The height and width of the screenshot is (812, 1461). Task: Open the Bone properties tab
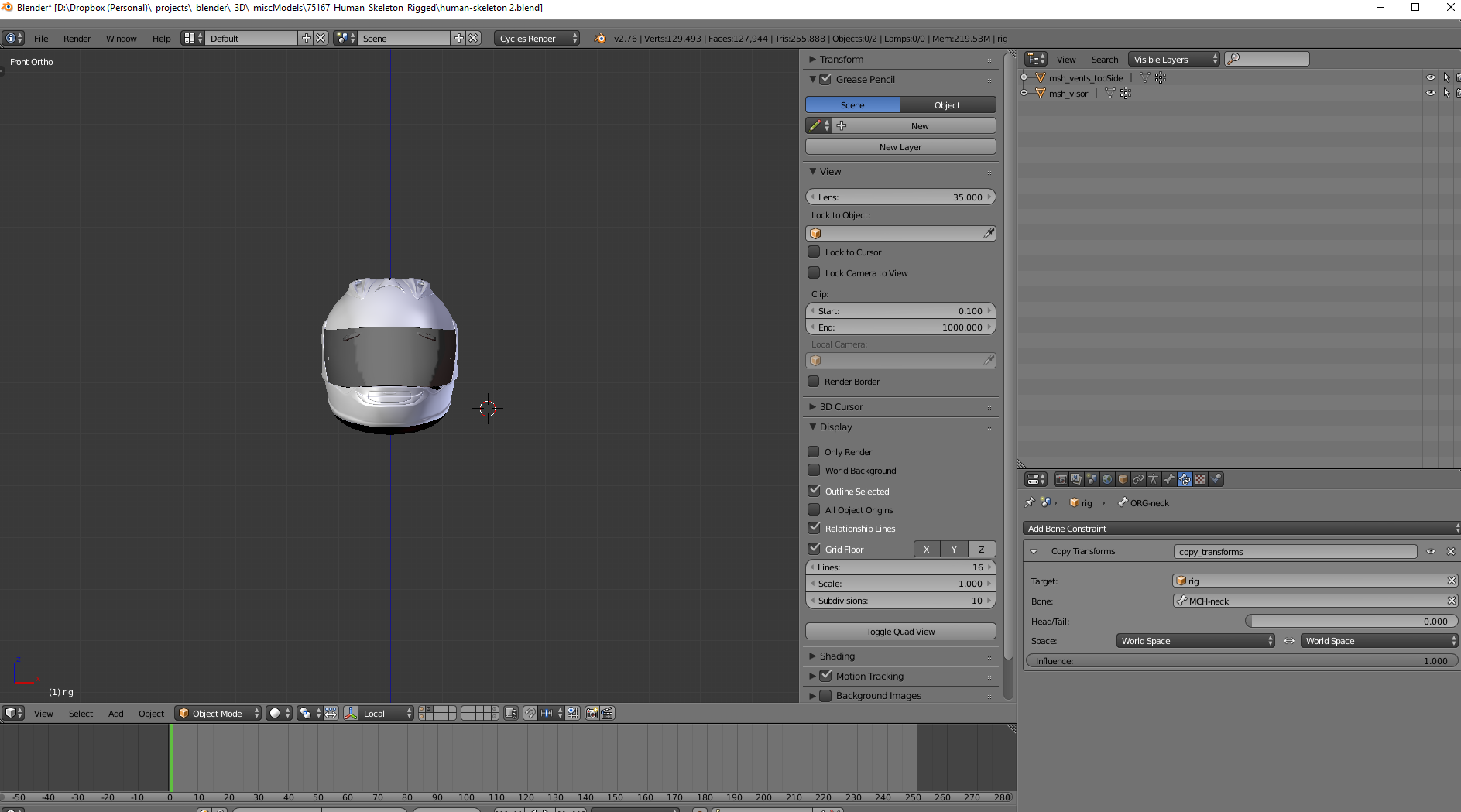click(x=1169, y=479)
